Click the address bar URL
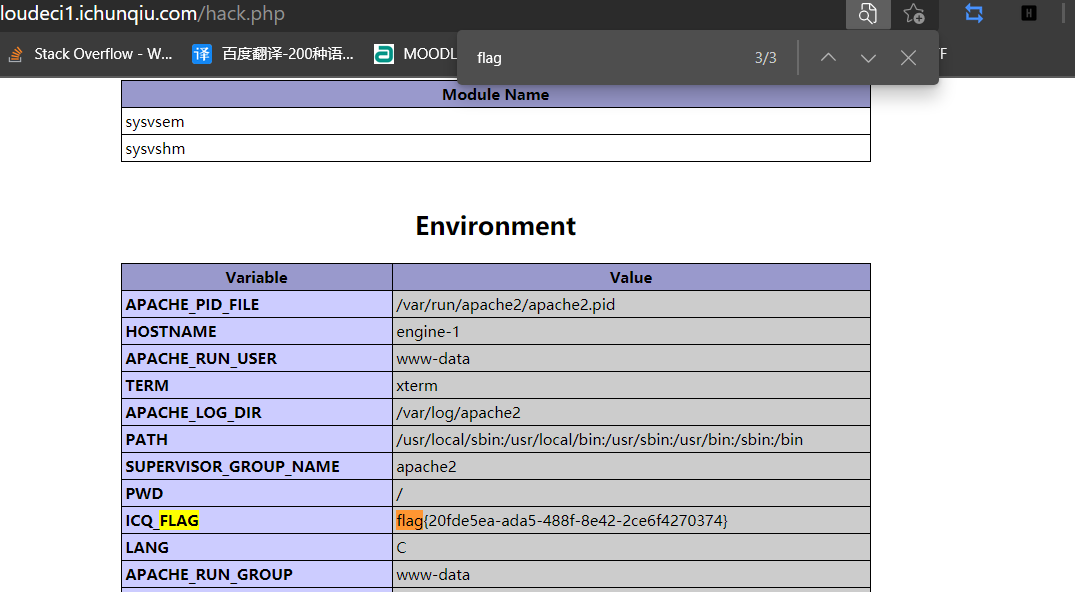The image size is (1075, 592). 143,14
